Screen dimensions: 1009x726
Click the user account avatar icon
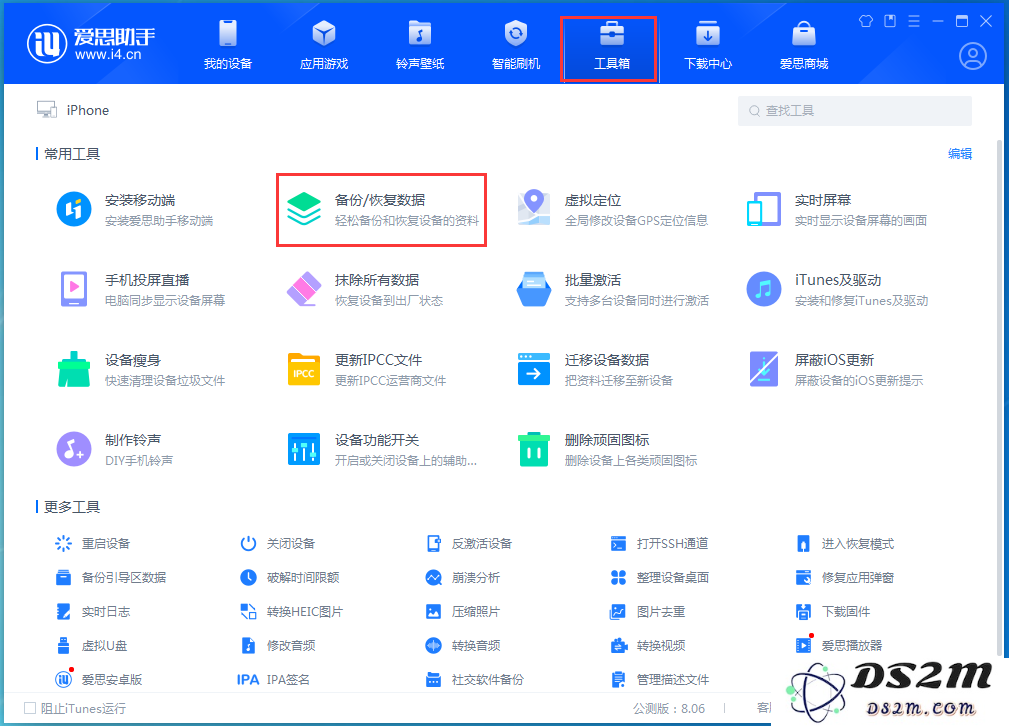972,56
